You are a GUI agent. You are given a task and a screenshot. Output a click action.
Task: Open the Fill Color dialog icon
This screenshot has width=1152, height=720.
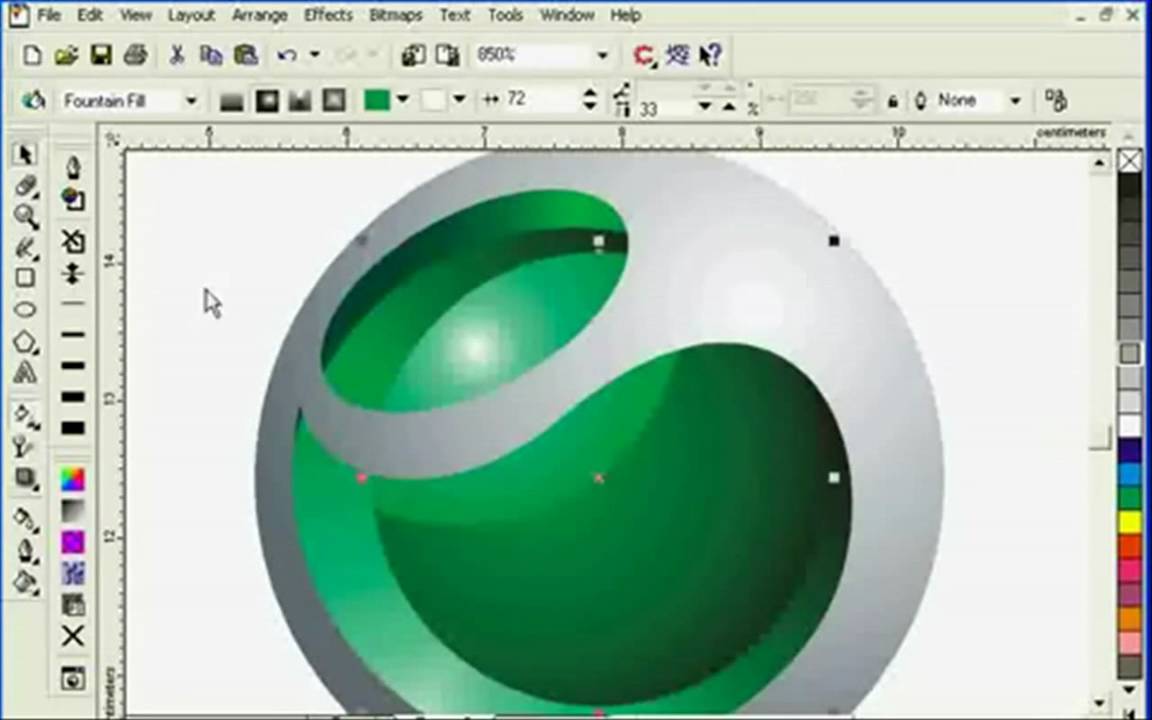tap(73, 479)
